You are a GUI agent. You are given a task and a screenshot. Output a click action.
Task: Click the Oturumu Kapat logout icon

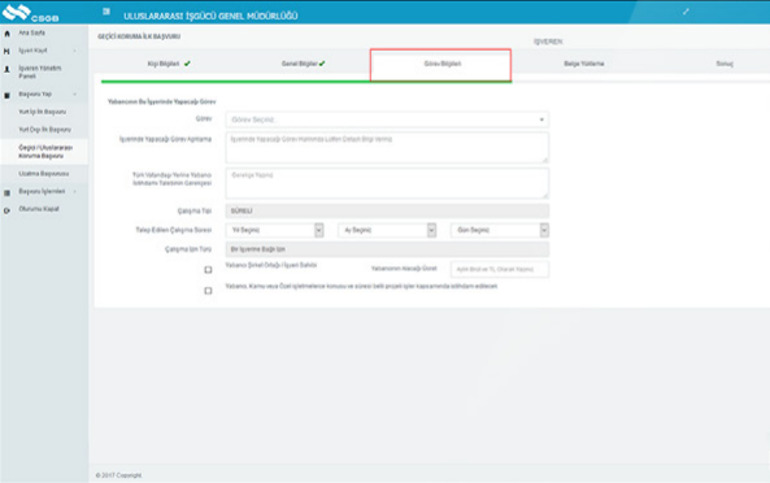coord(8,209)
